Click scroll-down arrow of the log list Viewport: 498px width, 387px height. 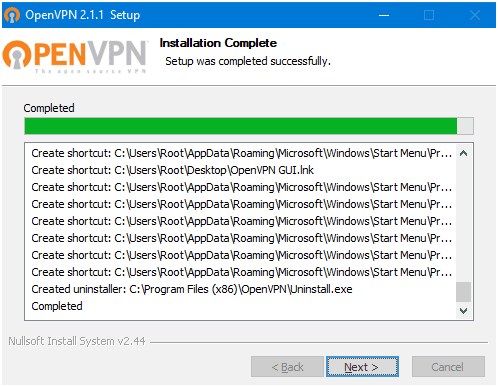463,311
